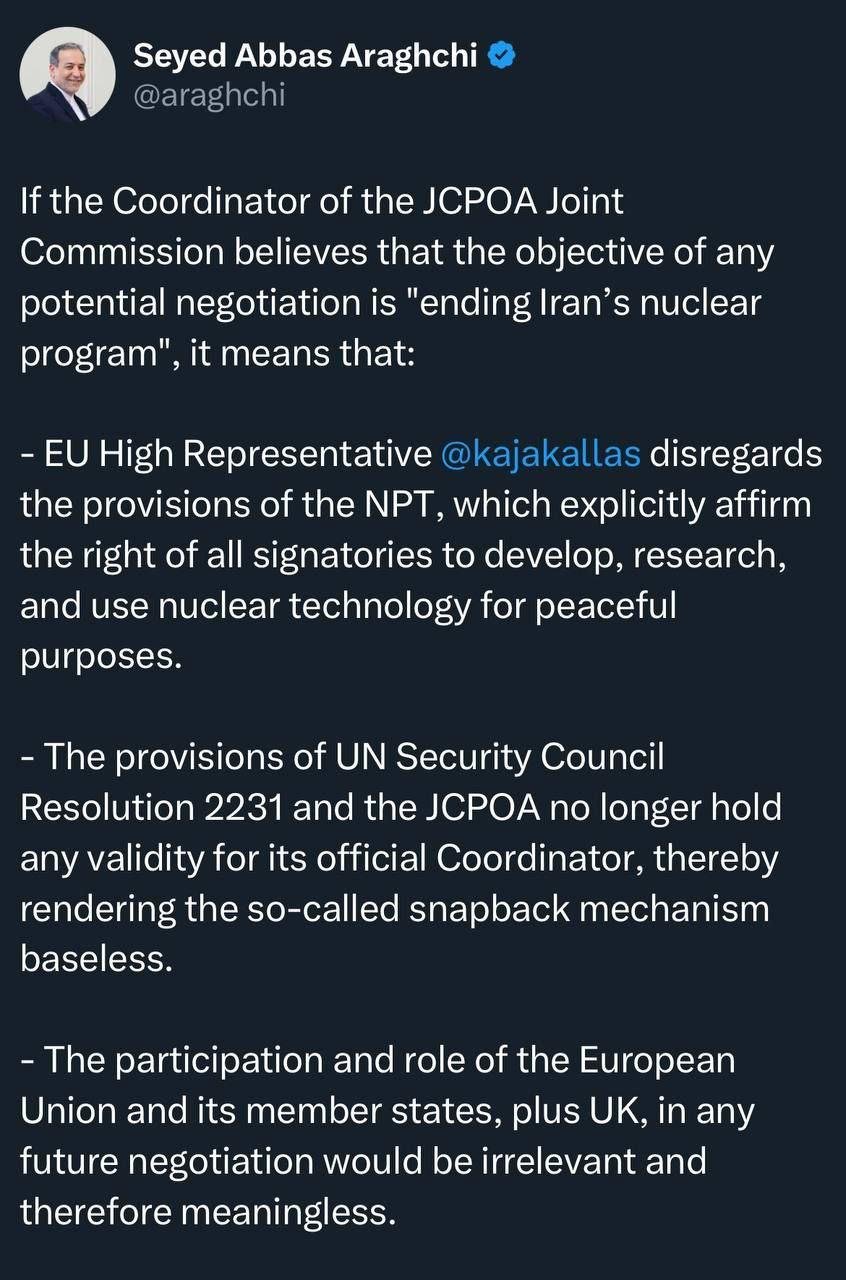846x1280 pixels.
Task: Click the word "purposes."
Action: pos(102,656)
